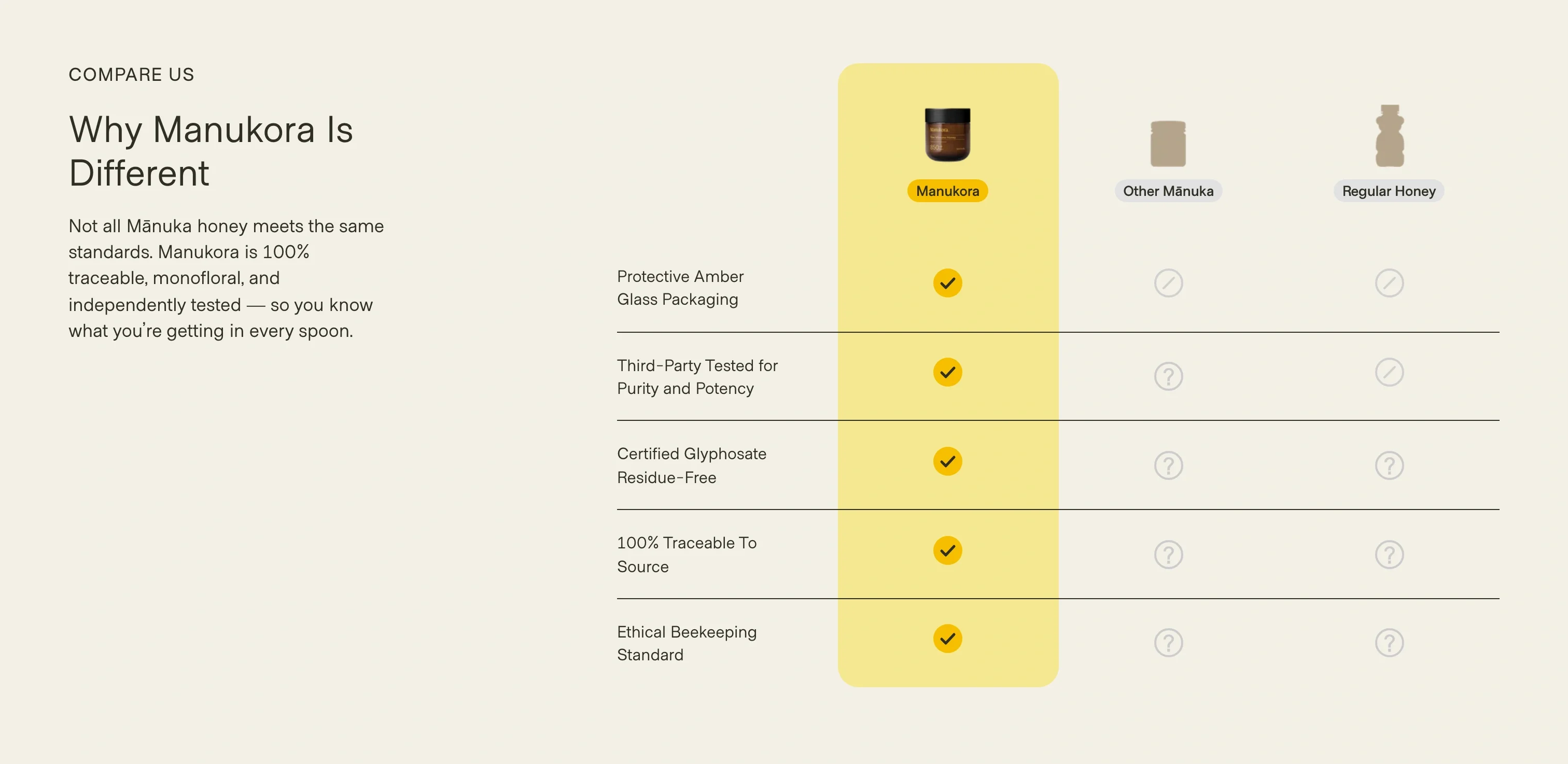The height and width of the screenshot is (764, 1568).
Task: Click Manukora checkmark for 100% Traceable
Action: point(947,550)
